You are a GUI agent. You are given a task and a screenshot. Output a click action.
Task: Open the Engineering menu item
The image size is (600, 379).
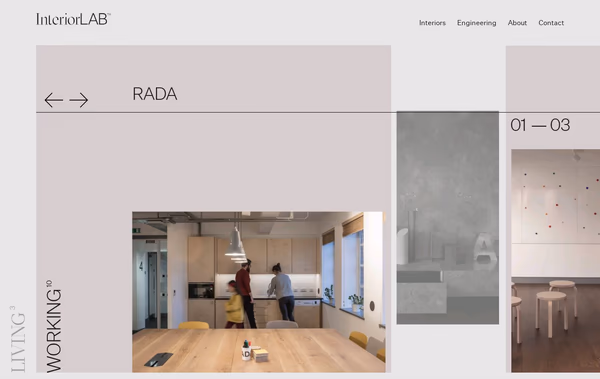(x=476, y=23)
